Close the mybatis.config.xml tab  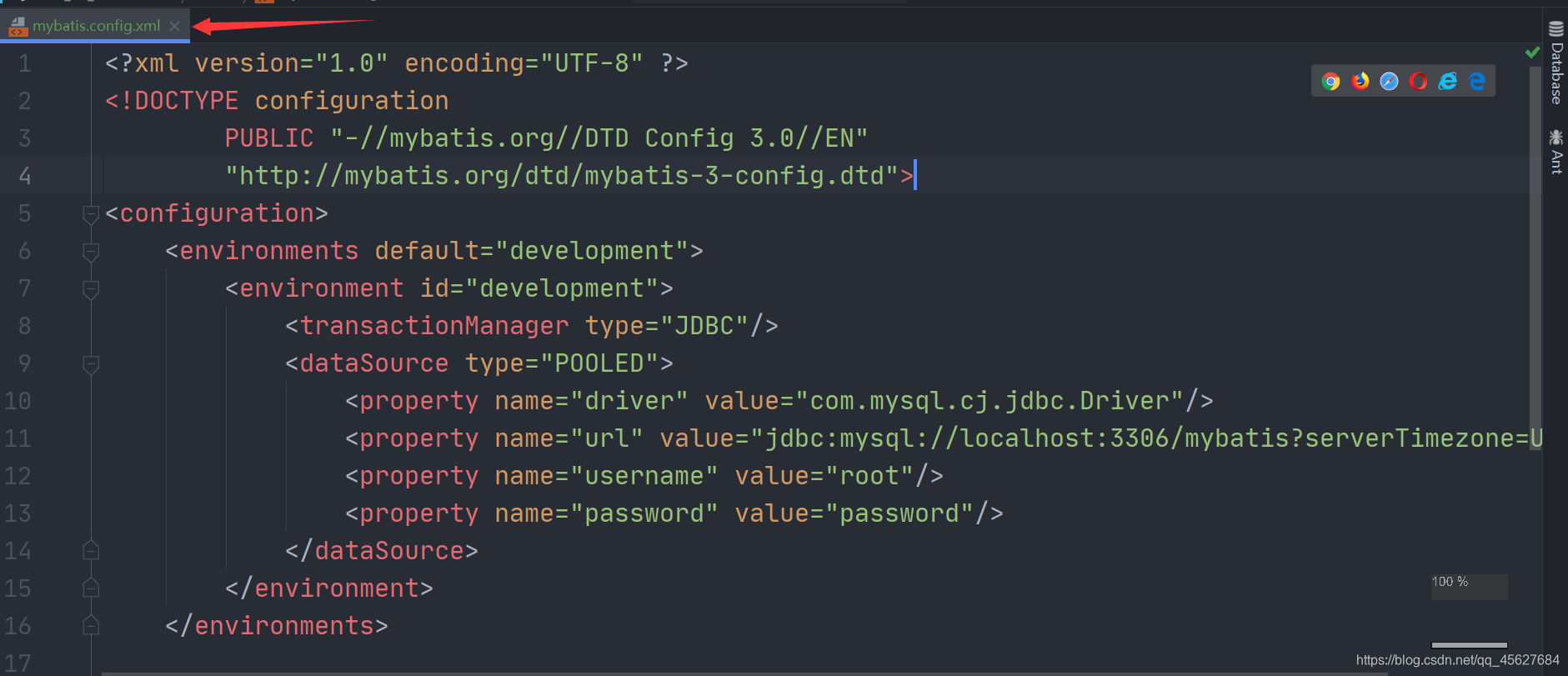(x=174, y=26)
